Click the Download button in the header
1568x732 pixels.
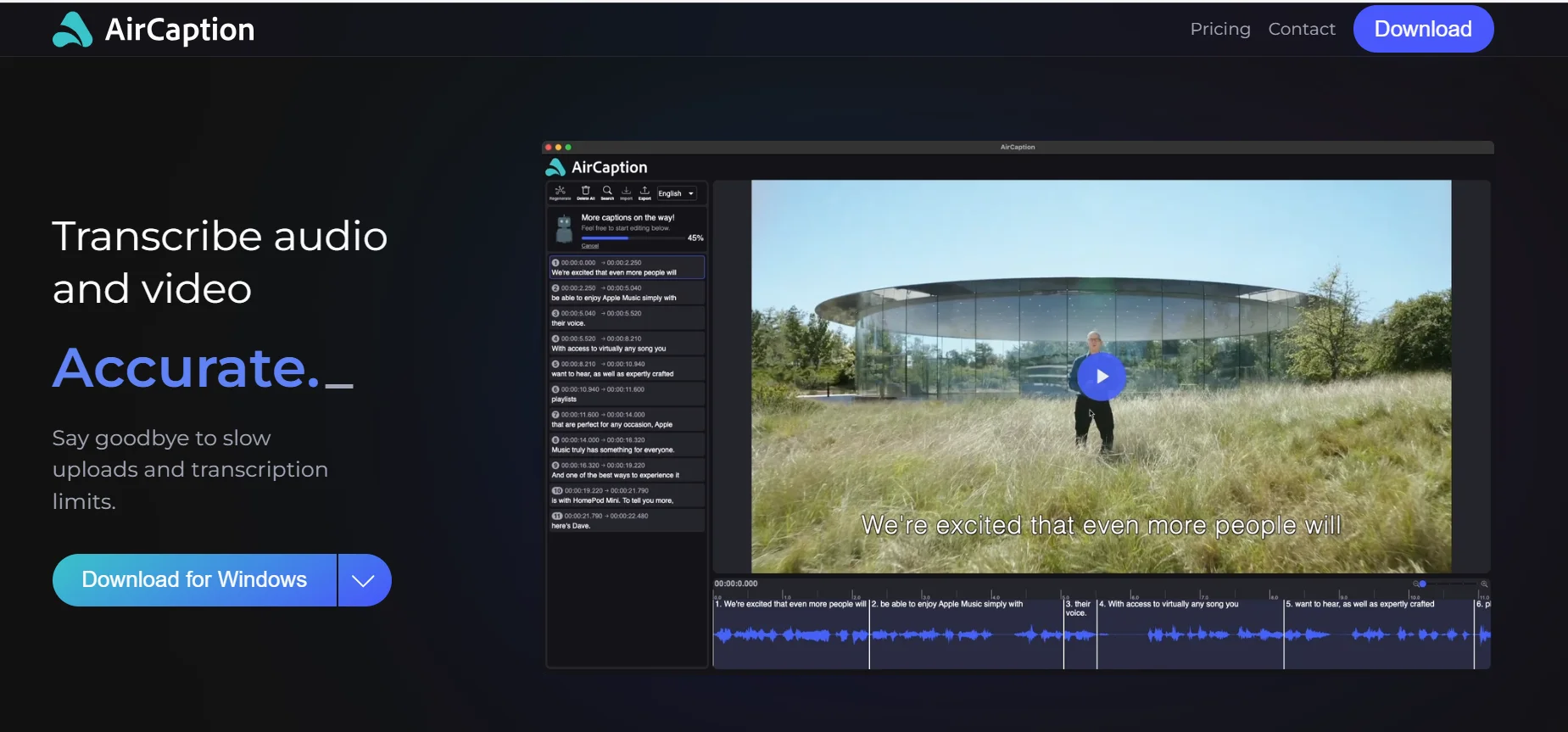(x=1422, y=29)
